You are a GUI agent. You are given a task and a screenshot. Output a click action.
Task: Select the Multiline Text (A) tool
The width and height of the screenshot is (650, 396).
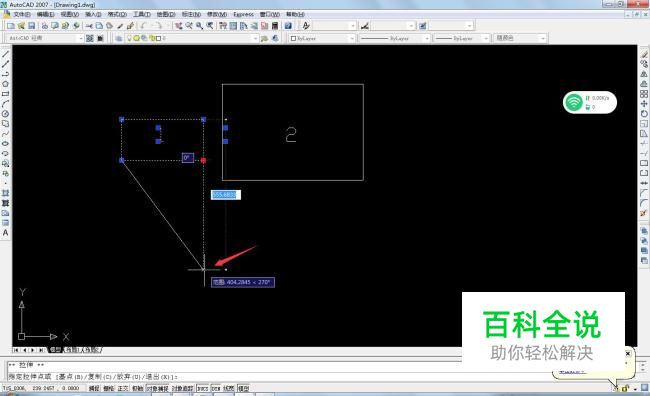pyautogui.click(x=5, y=233)
